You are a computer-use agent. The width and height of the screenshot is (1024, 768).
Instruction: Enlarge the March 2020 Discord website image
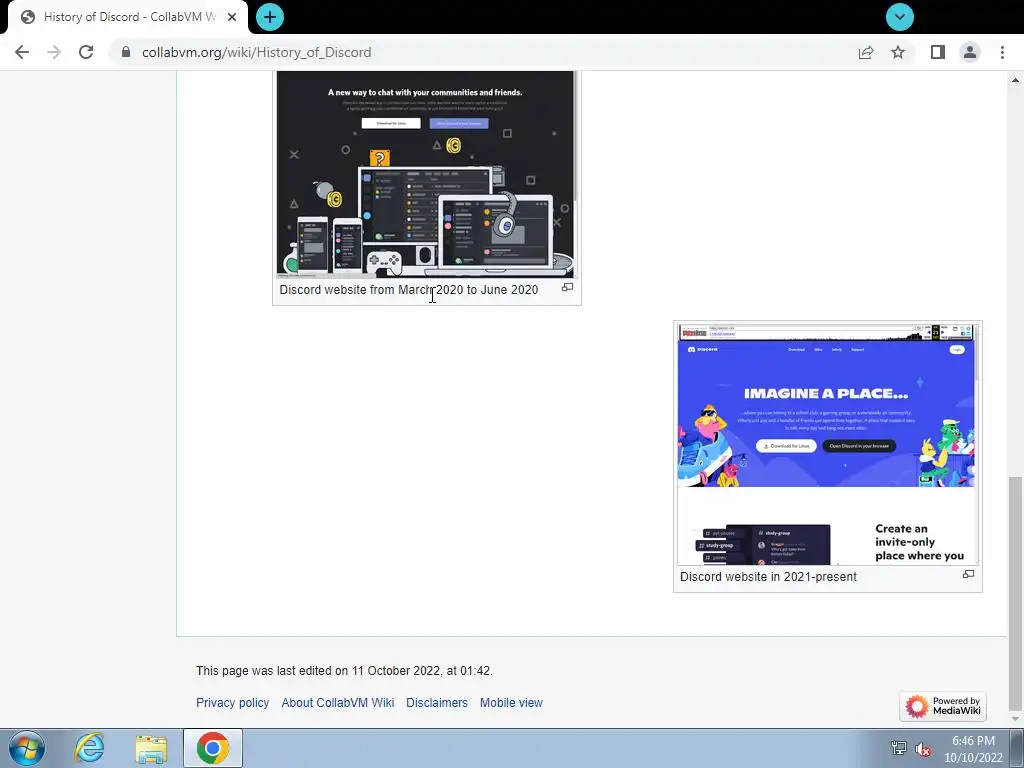point(568,287)
